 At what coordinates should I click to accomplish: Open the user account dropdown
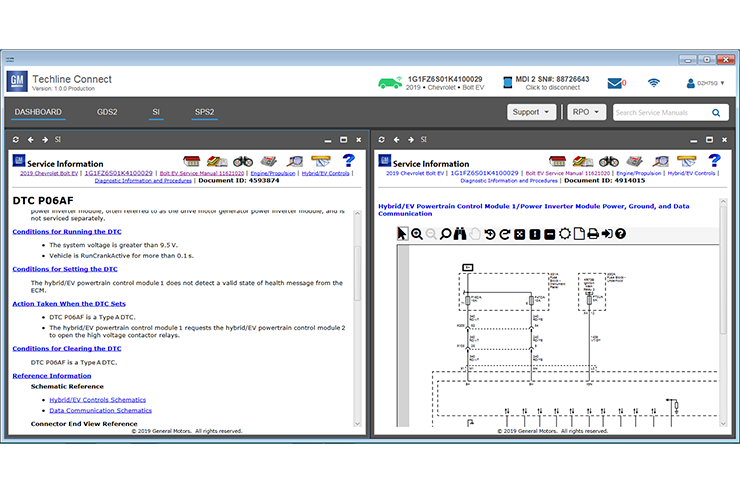coord(705,83)
